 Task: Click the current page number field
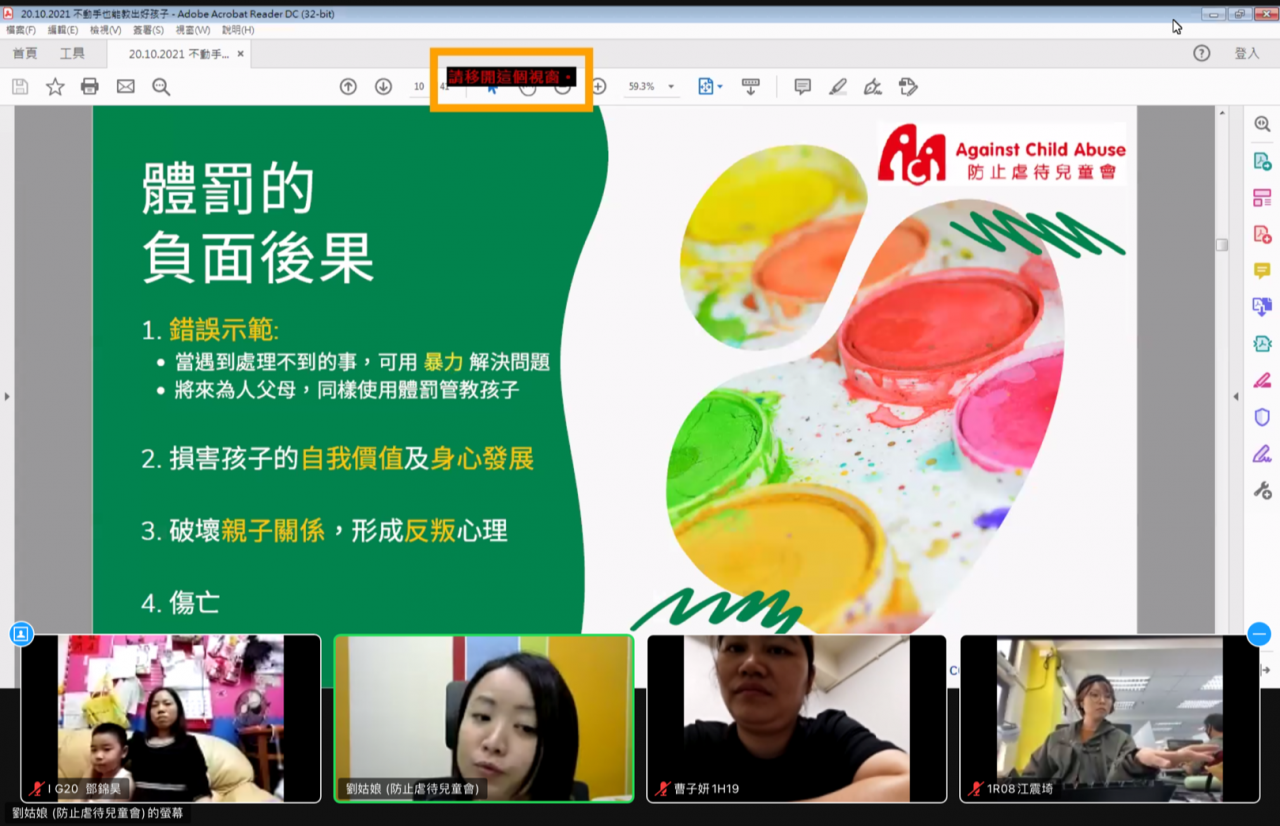pyautogui.click(x=418, y=87)
